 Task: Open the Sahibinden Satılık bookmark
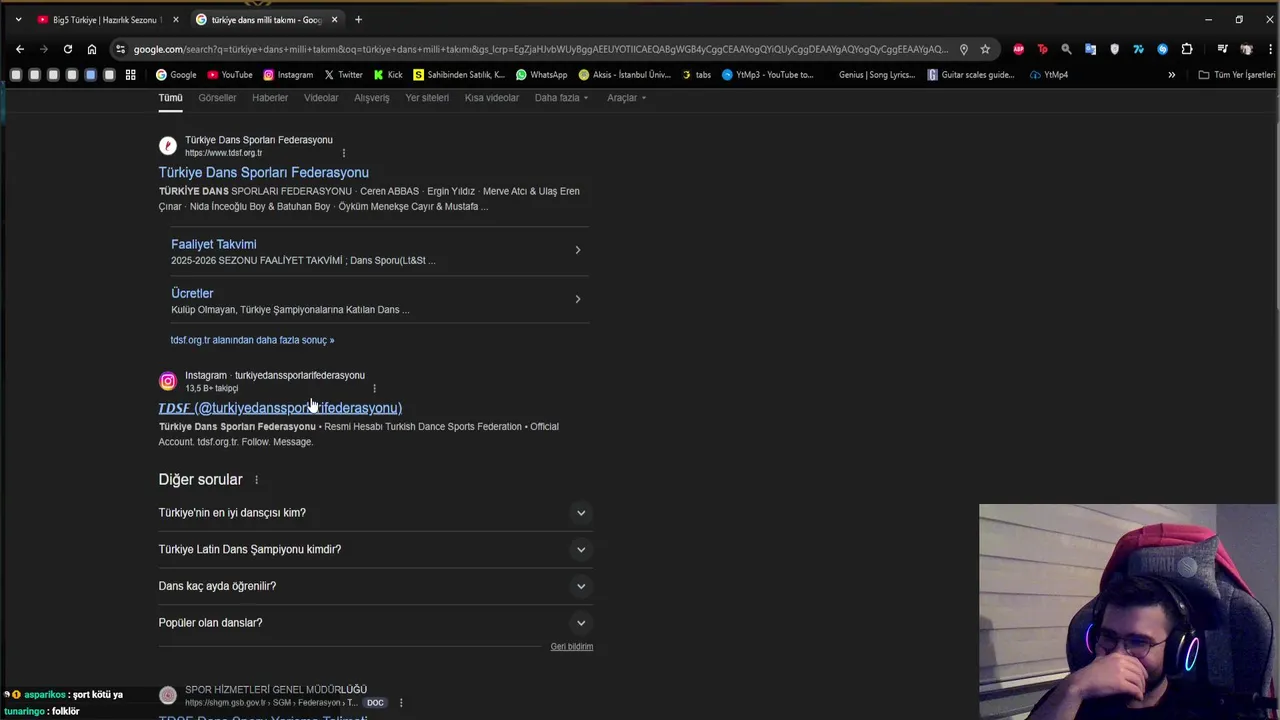coord(459,75)
